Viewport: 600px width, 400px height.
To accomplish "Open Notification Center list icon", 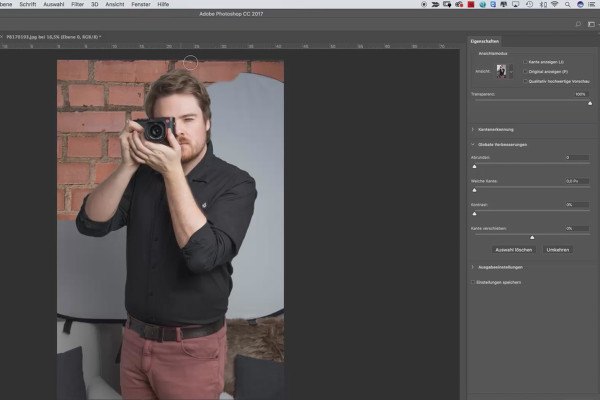I will coord(592,4).
